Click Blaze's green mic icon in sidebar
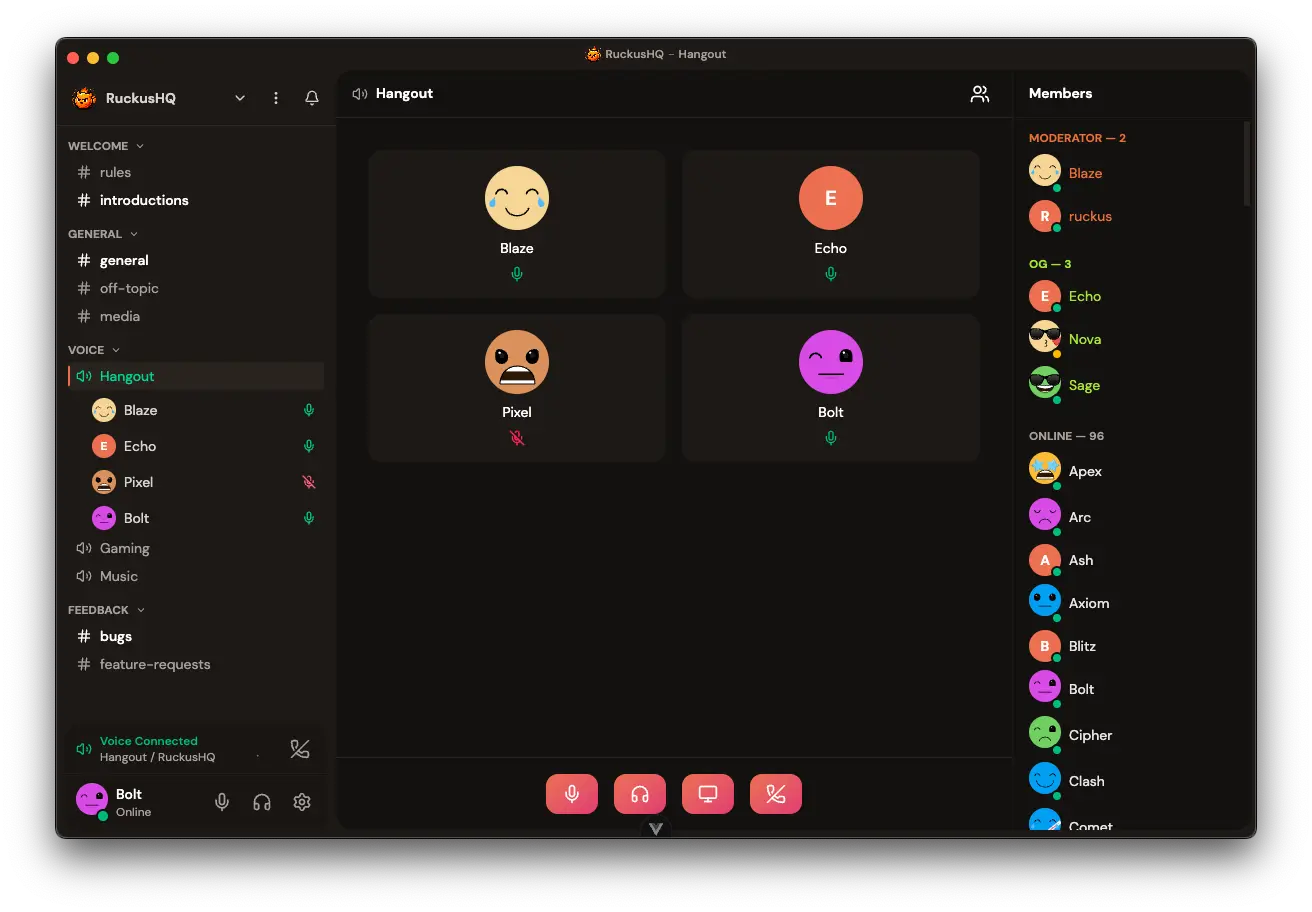This screenshot has width=1312, height=912. [309, 410]
